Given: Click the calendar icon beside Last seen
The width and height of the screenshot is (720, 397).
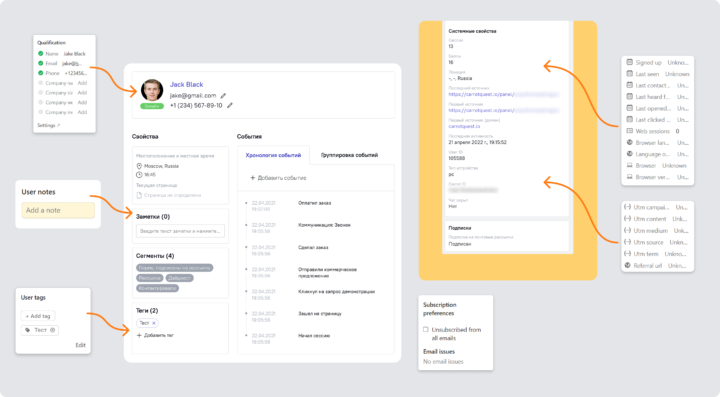Looking at the screenshot, I should [x=630, y=73].
